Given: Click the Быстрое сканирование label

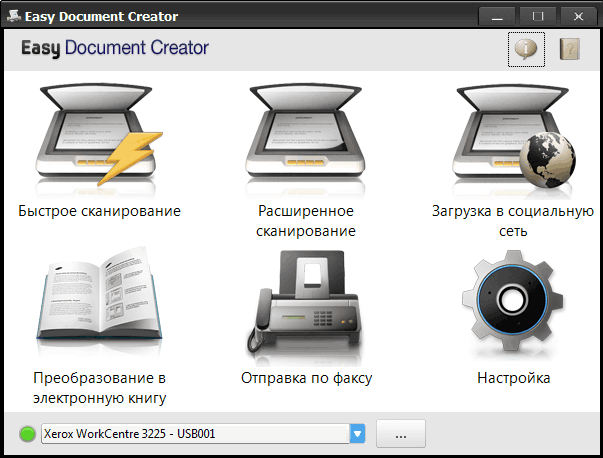Looking at the screenshot, I should pyautogui.click(x=99, y=211).
